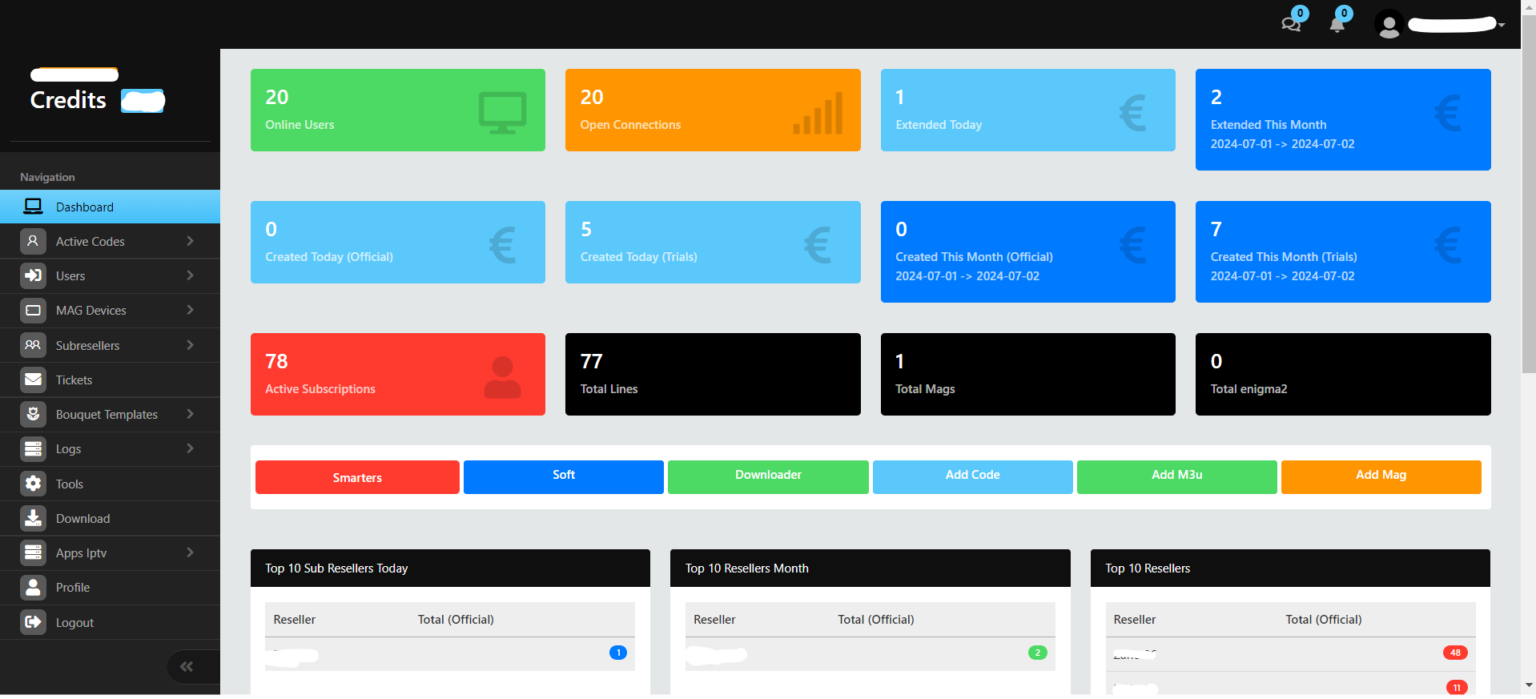This screenshot has width=1536, height=699.
Task: Click the Bouquet Templates icon
Action: point(34,414)
